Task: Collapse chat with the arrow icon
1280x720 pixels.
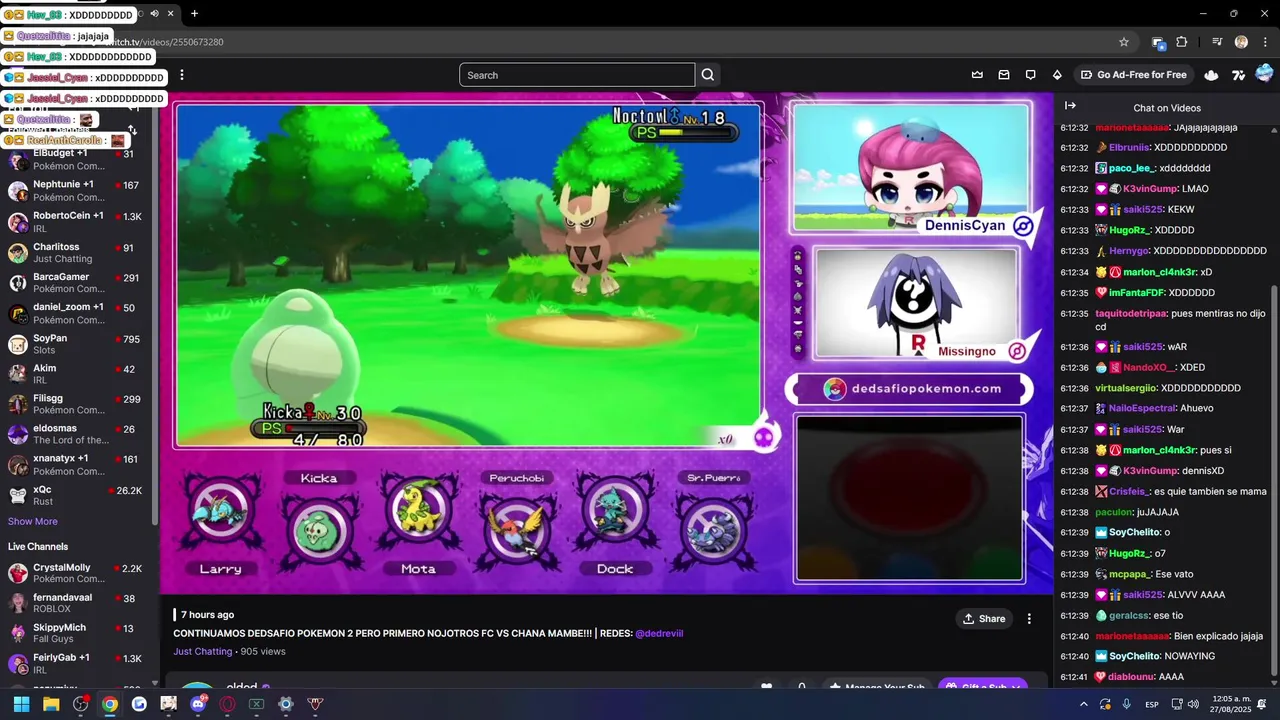Action: click(x=1070, y=106)
